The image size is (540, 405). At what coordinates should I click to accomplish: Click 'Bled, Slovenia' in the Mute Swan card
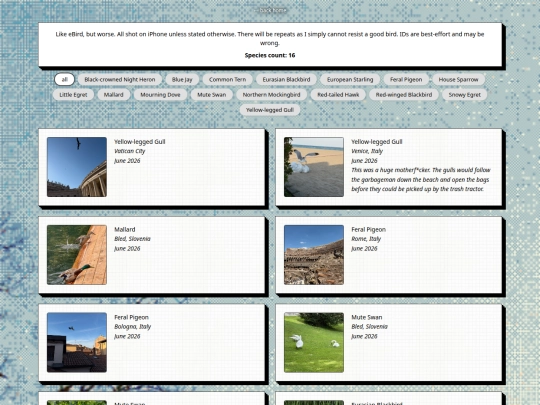369,326
